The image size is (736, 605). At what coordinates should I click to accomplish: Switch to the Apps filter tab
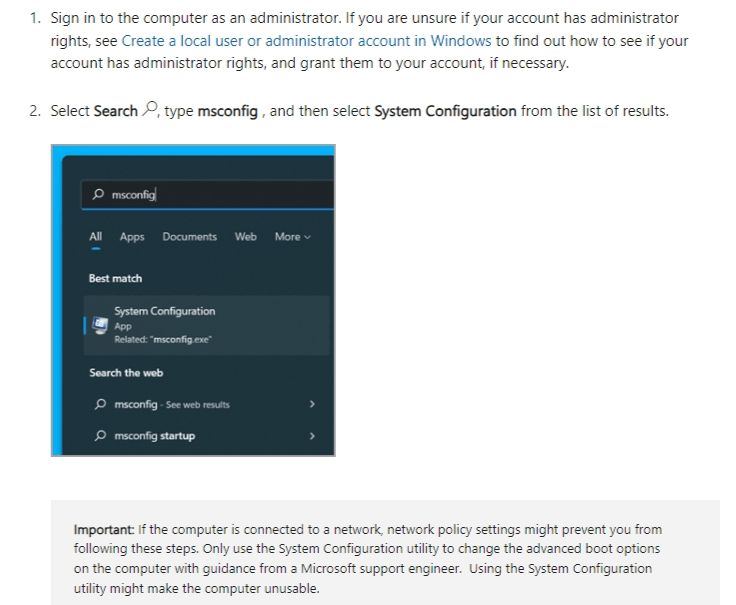tap(132, 237)
